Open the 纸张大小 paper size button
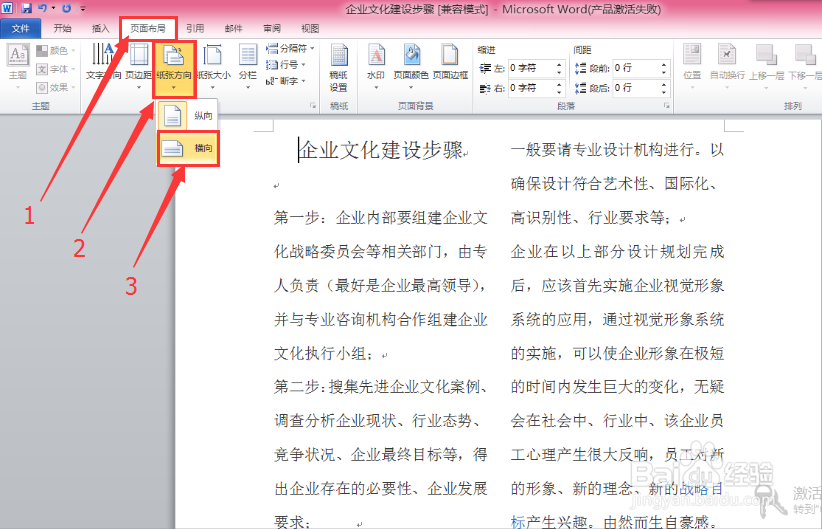The height and width of the screenshot is (529, 822). click(x=213, y=66)
